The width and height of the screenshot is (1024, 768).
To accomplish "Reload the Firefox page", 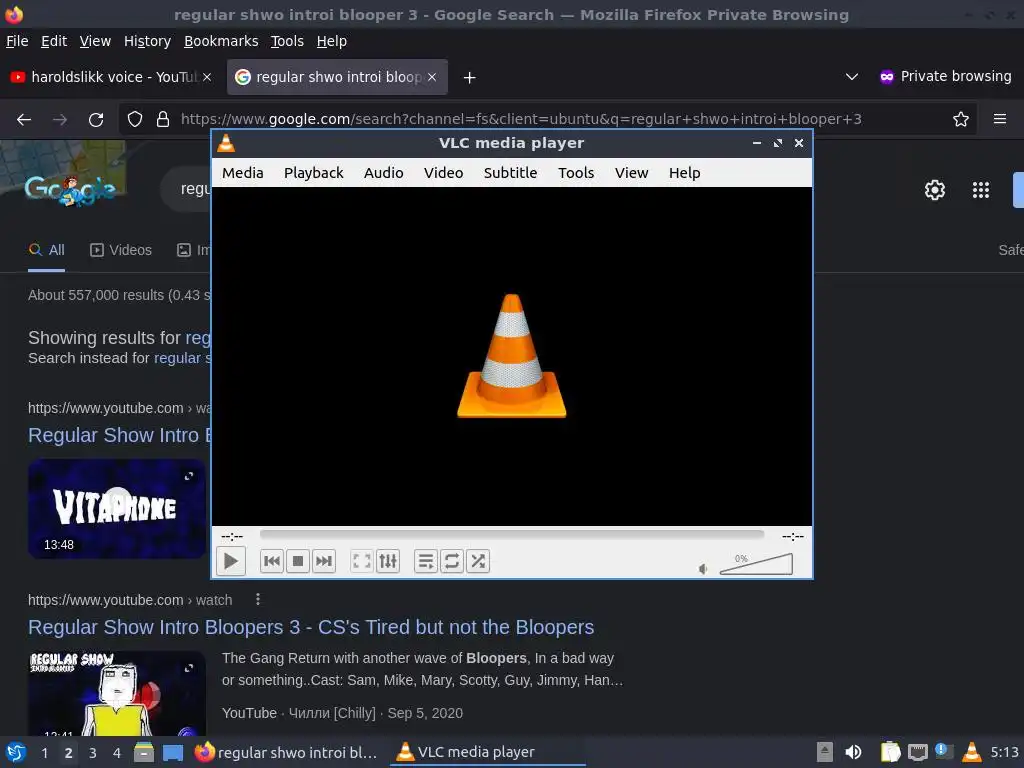I will [96, 120].
